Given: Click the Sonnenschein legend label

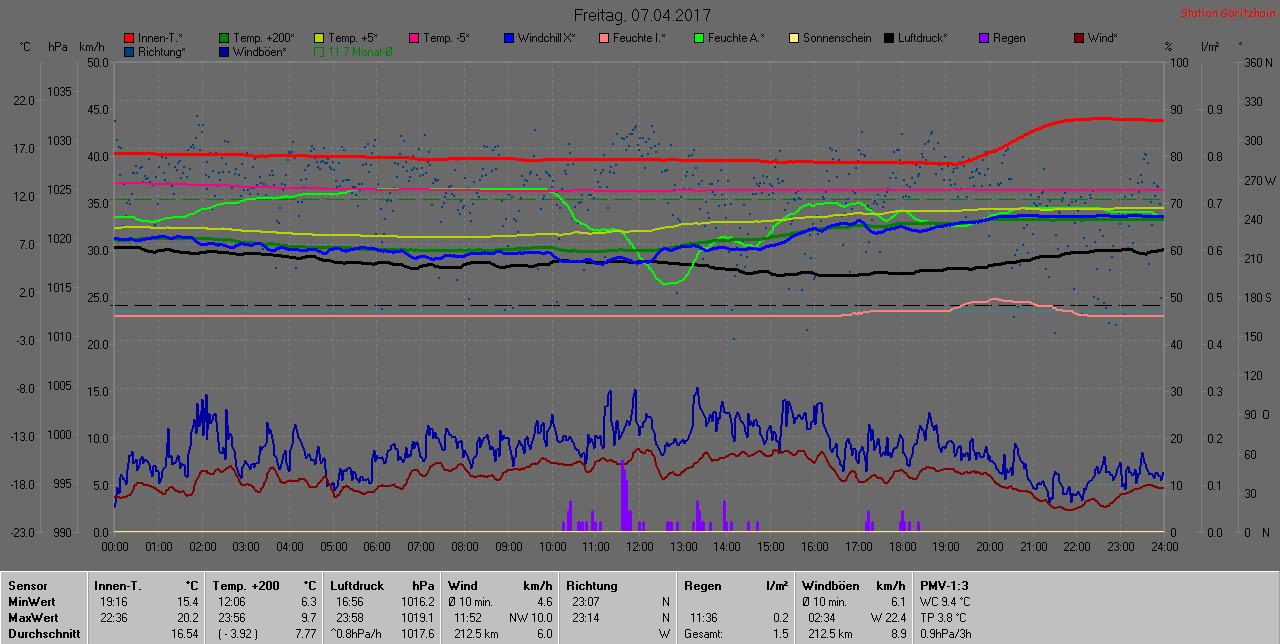Looking at the screenshot, I should pyautogui.click(x=837, y=38).
